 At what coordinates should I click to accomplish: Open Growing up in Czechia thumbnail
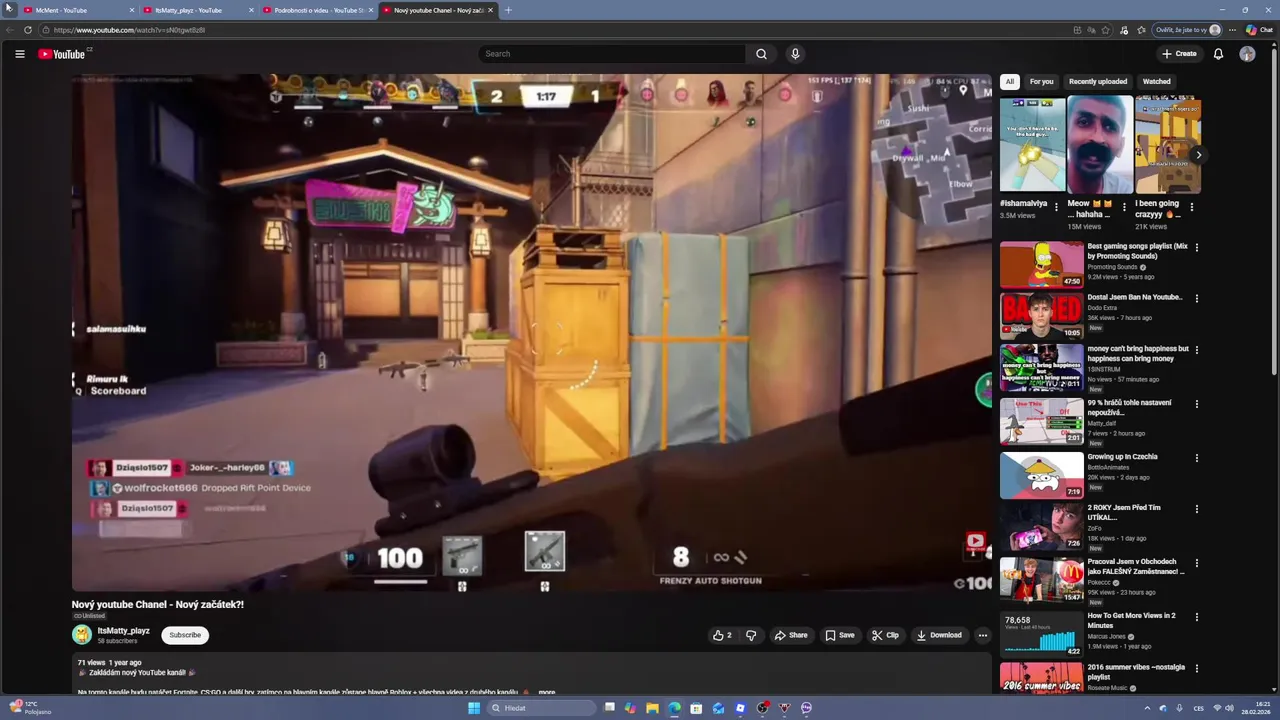[x=1042, y=475]
